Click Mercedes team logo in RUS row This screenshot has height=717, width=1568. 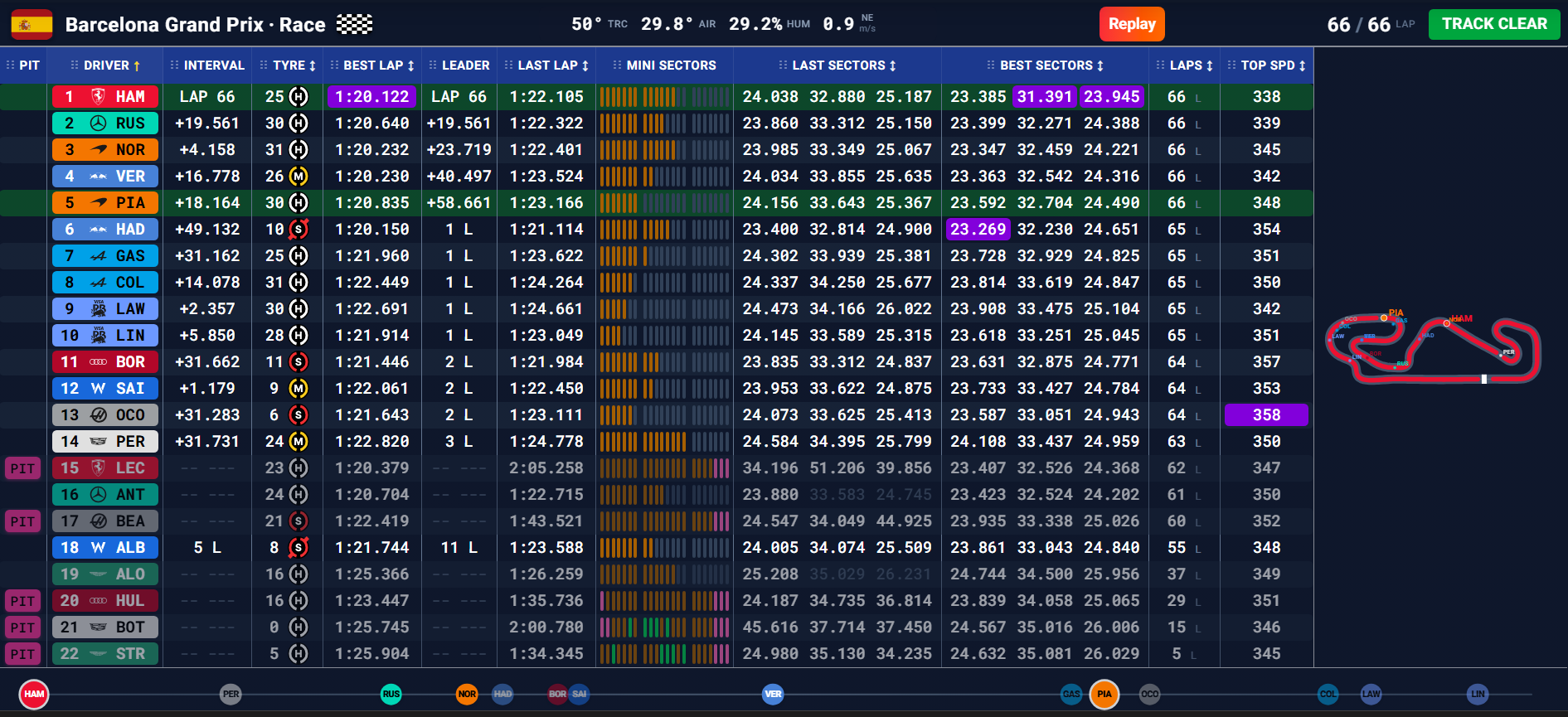point(98,124)
